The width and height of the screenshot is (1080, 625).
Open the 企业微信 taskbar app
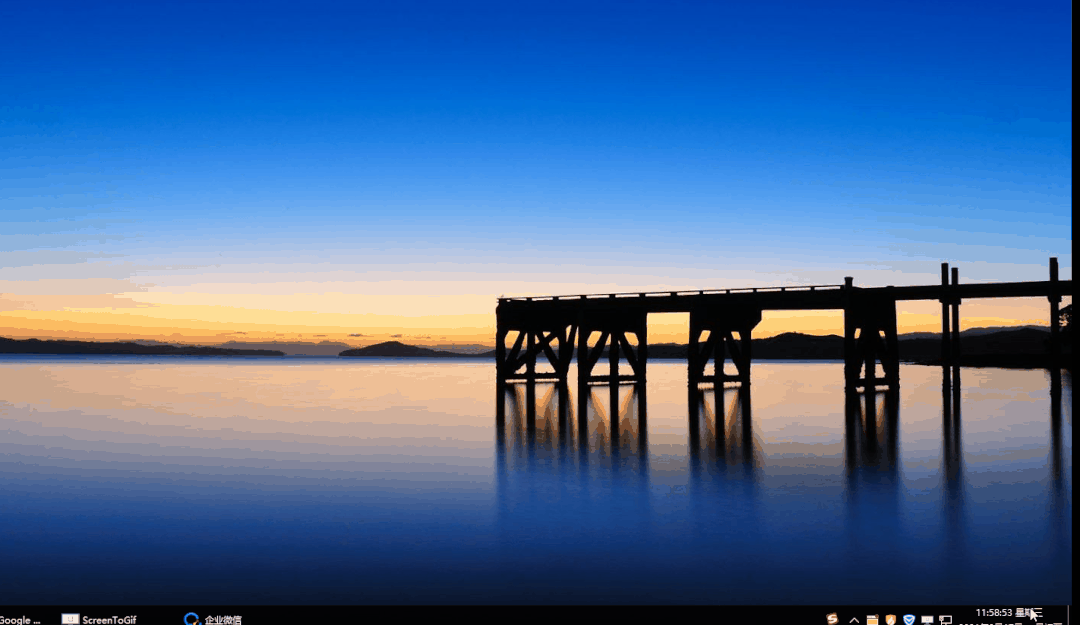(213, 619)
